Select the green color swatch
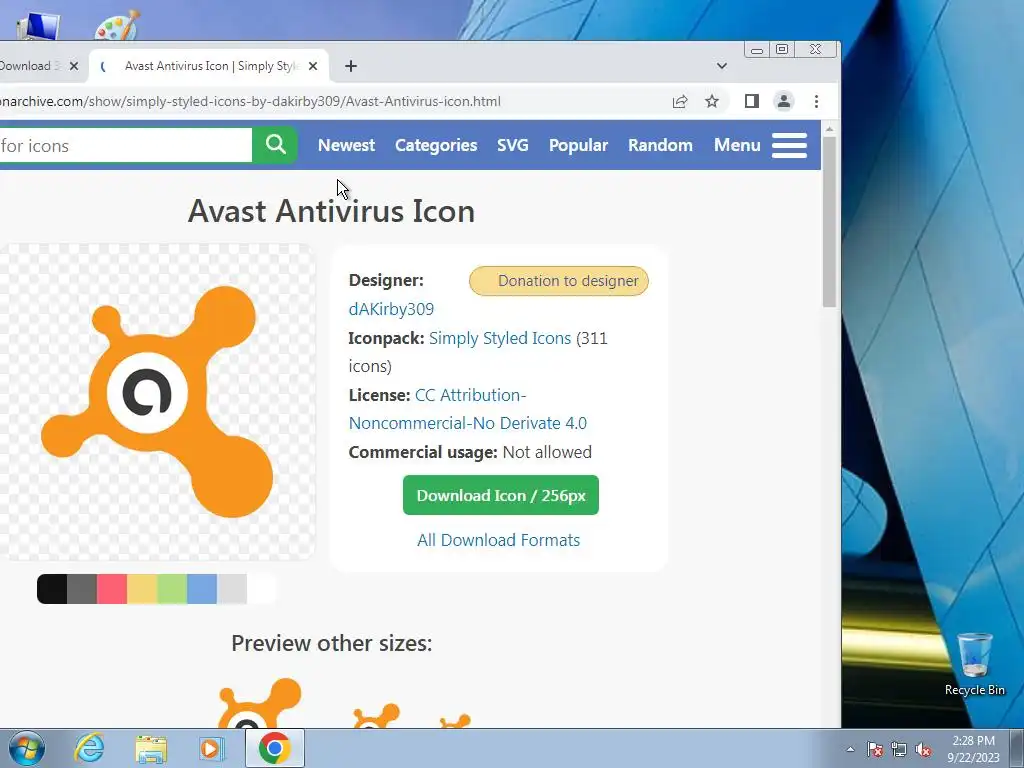 pos(172,589)
